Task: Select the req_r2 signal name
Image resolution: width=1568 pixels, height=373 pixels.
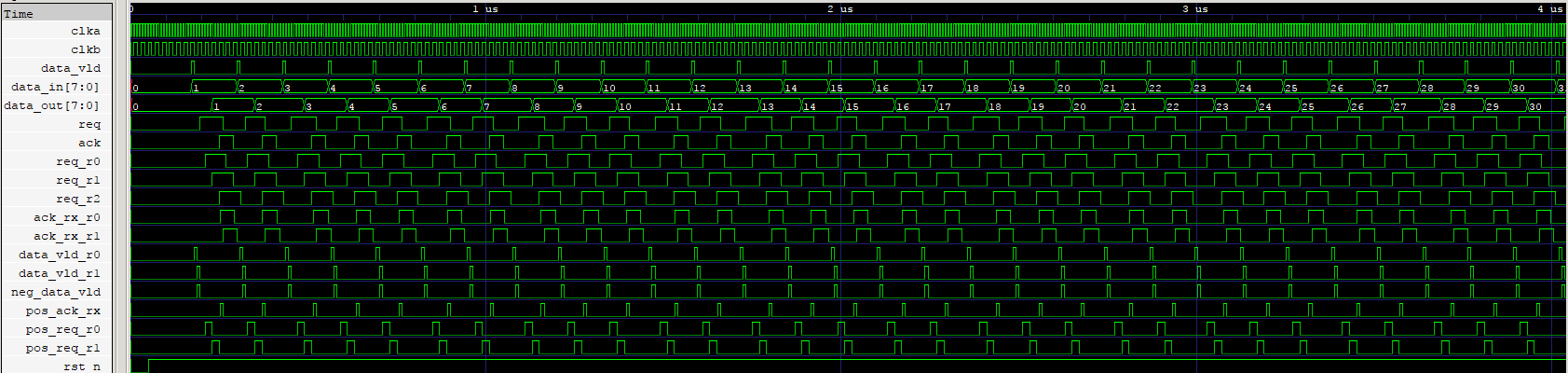Action: [78, 199]
